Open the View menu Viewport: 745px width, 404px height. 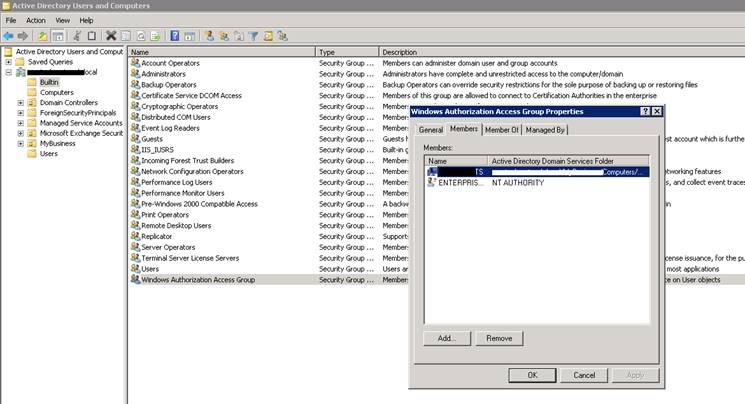coord(62,20)
